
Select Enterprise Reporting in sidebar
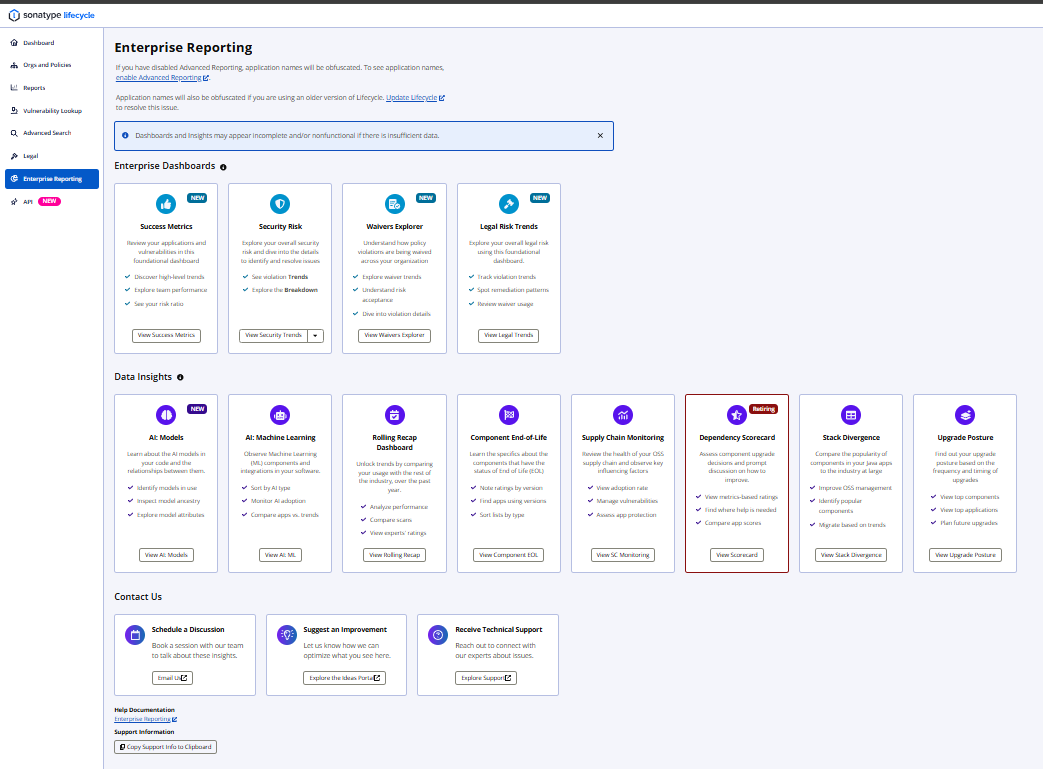coord(52,179)
